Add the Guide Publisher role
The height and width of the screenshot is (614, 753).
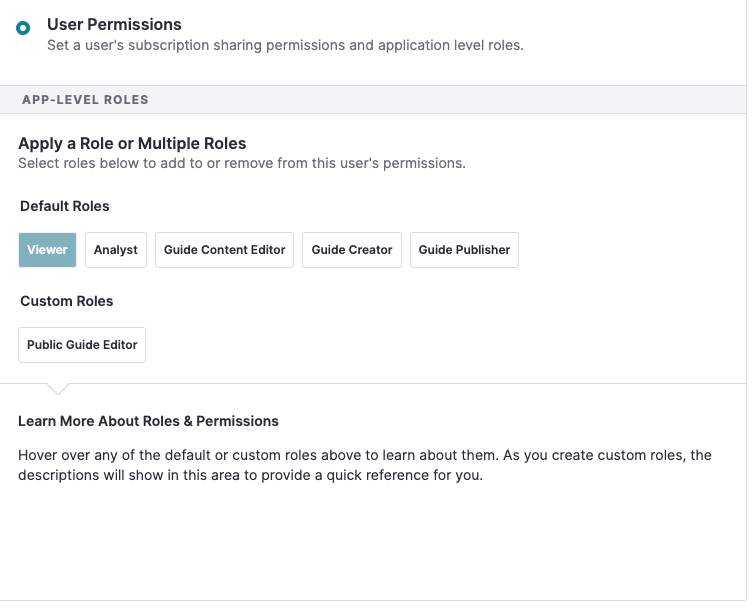(464, 250)
